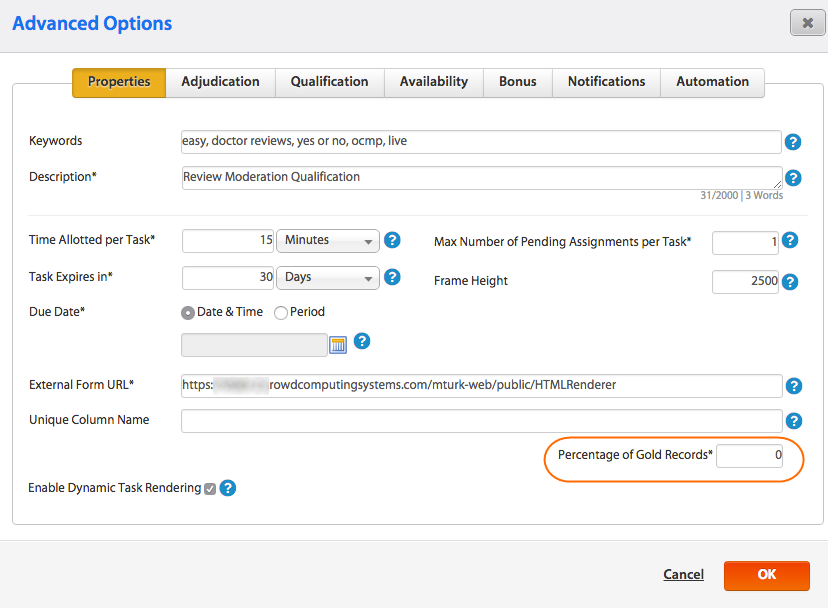This screenshot has width=828, height=608.
Task: Select the Date & Time radio button
Action: [x=187, y=313]
